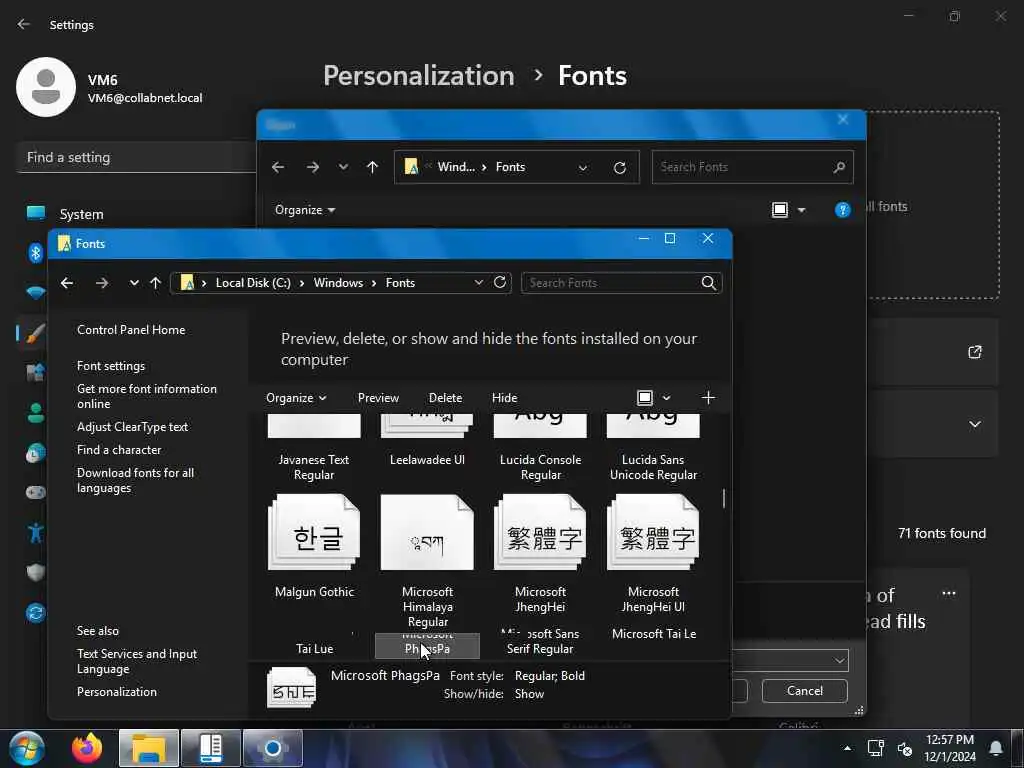Open recent locations in the Fonts window
1024x768 pixels.
[x=134, y=283]
